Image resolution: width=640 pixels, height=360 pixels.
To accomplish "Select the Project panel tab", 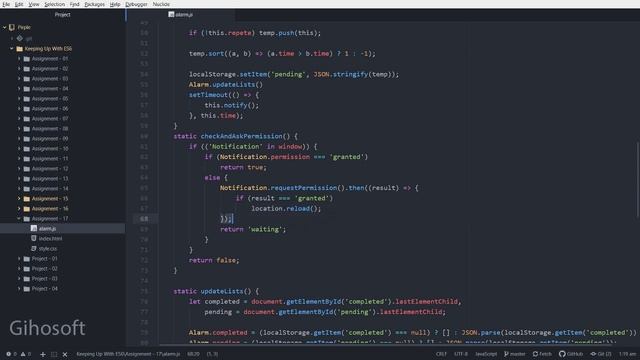I will (62, 15).
